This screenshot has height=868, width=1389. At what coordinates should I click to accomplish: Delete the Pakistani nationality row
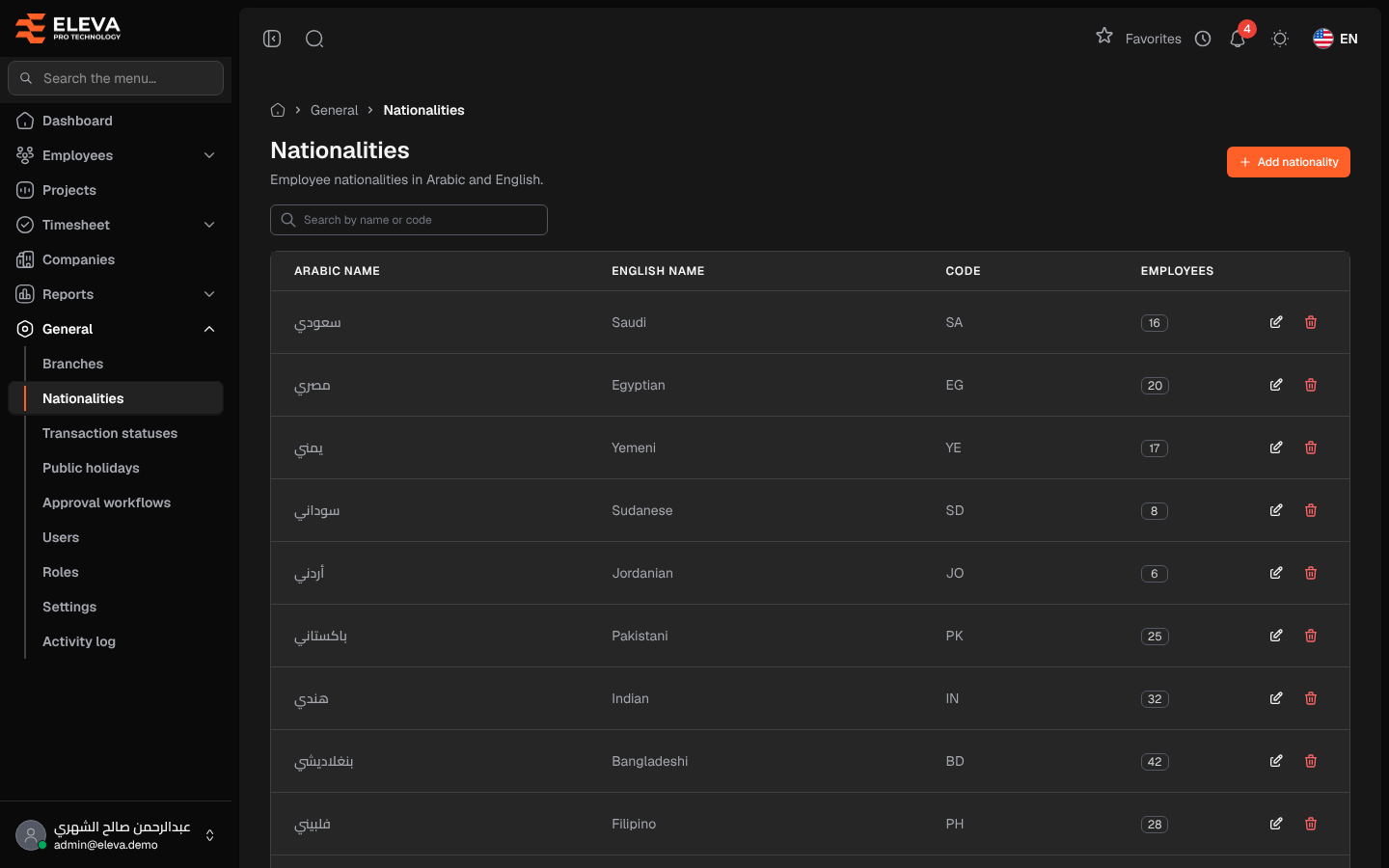click(1311, 636)
